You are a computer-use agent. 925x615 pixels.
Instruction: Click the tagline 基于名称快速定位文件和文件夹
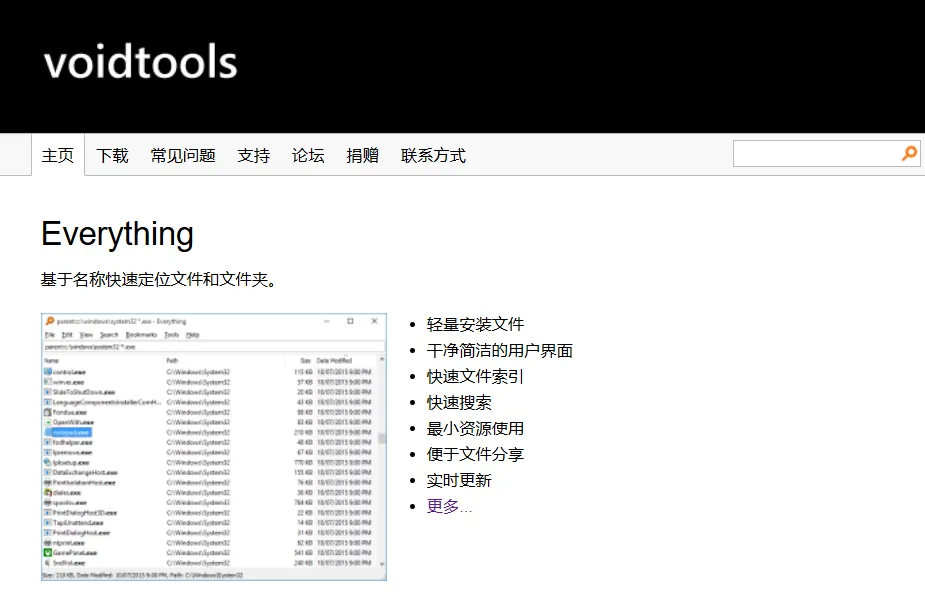[158, 279]
